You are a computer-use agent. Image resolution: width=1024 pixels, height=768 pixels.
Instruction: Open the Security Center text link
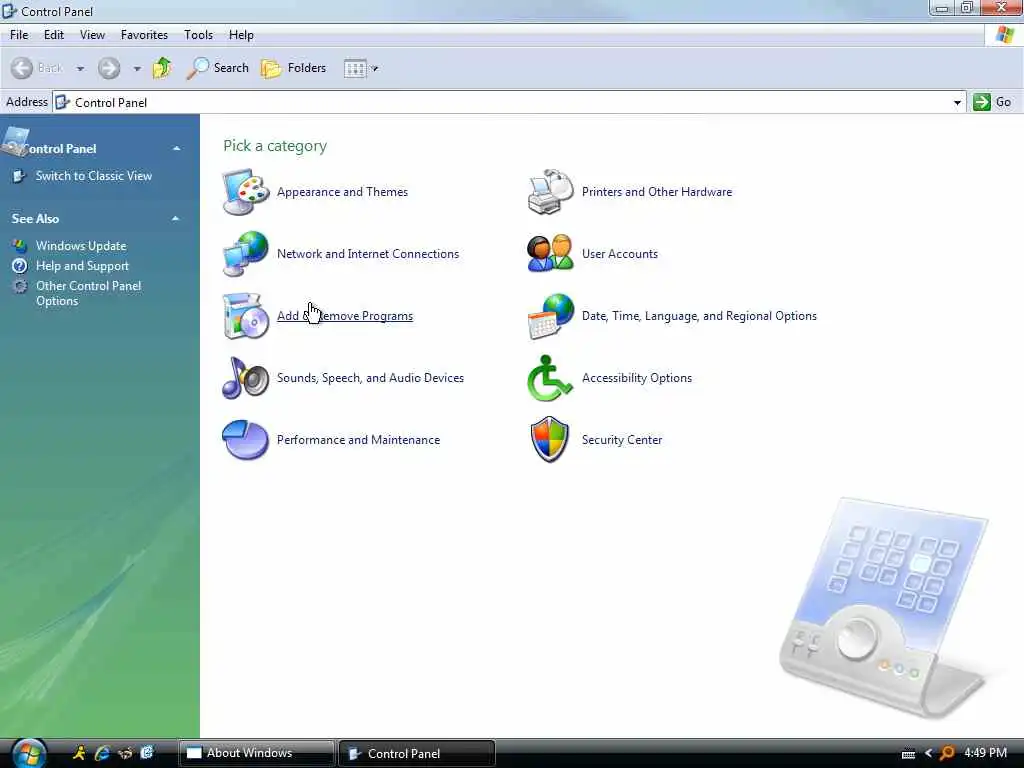622,440
